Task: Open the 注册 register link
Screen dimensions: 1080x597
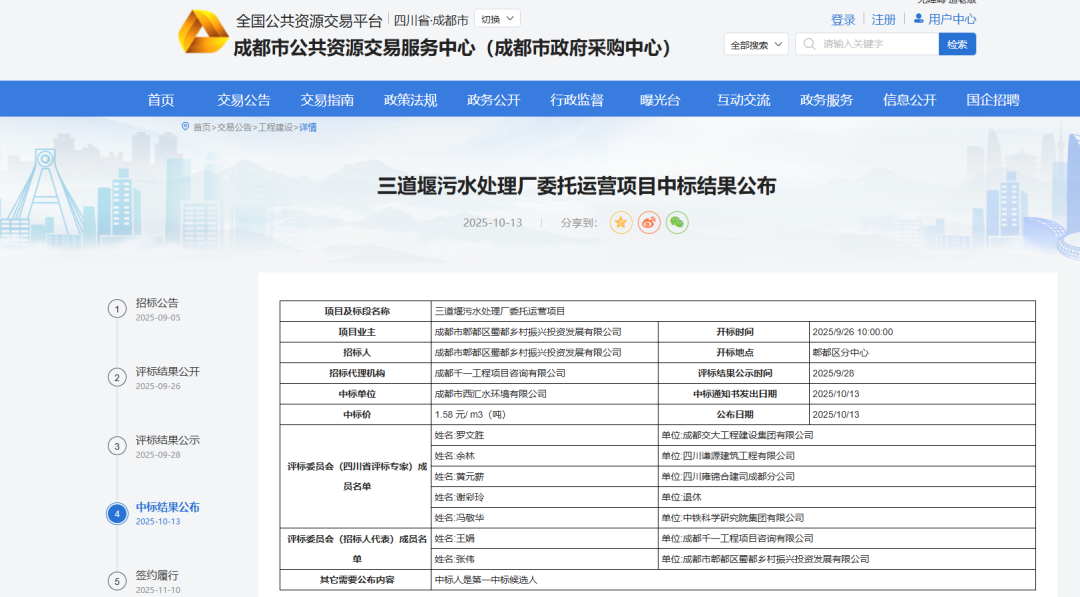Action: click(x=884, y=20)
